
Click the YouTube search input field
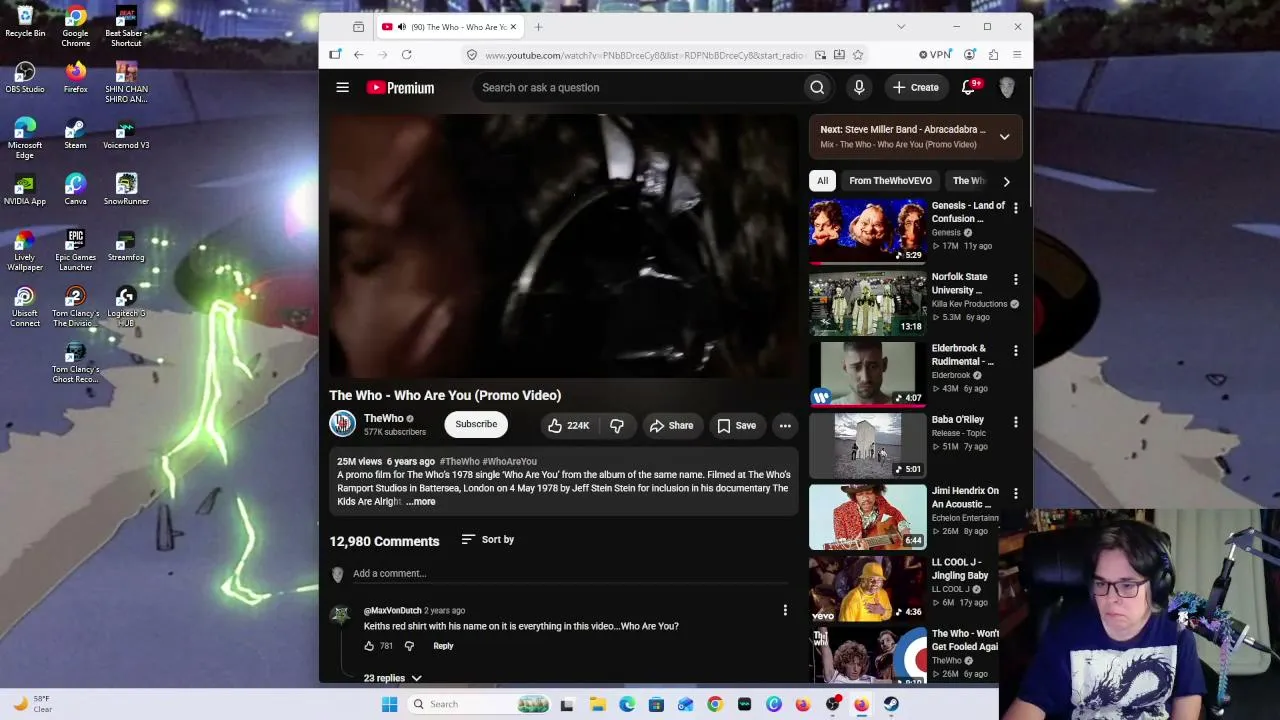[x=640, y=88]
